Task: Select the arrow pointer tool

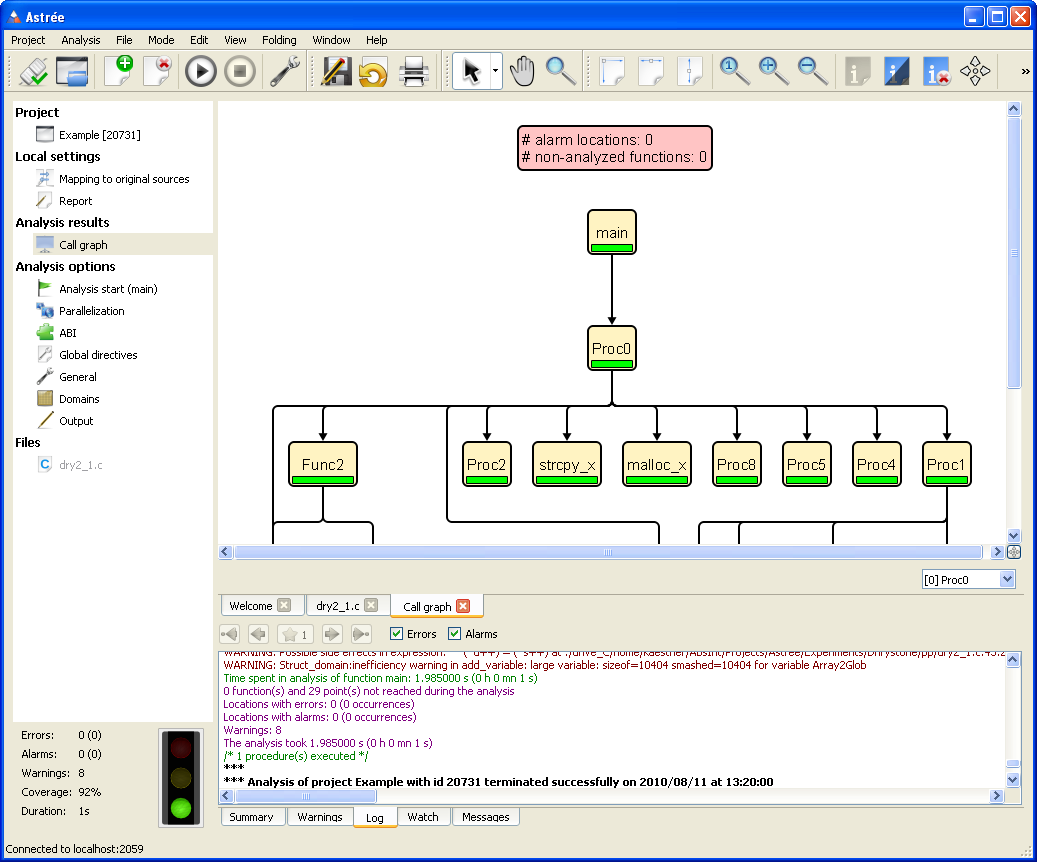Action: click(471, 71)
